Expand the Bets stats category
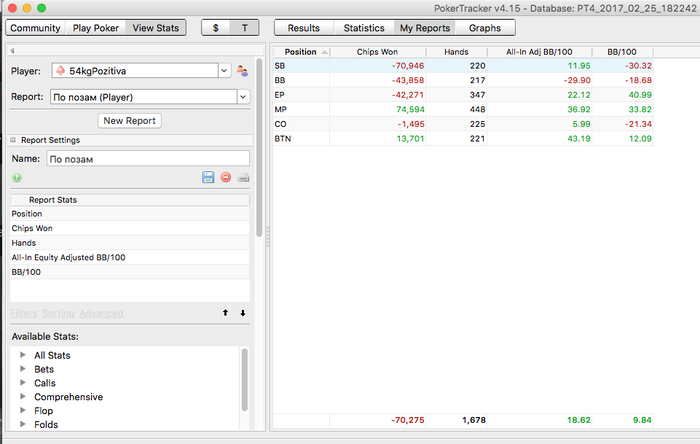This screenshot has height=444, width=700. [x=23, y=369]
